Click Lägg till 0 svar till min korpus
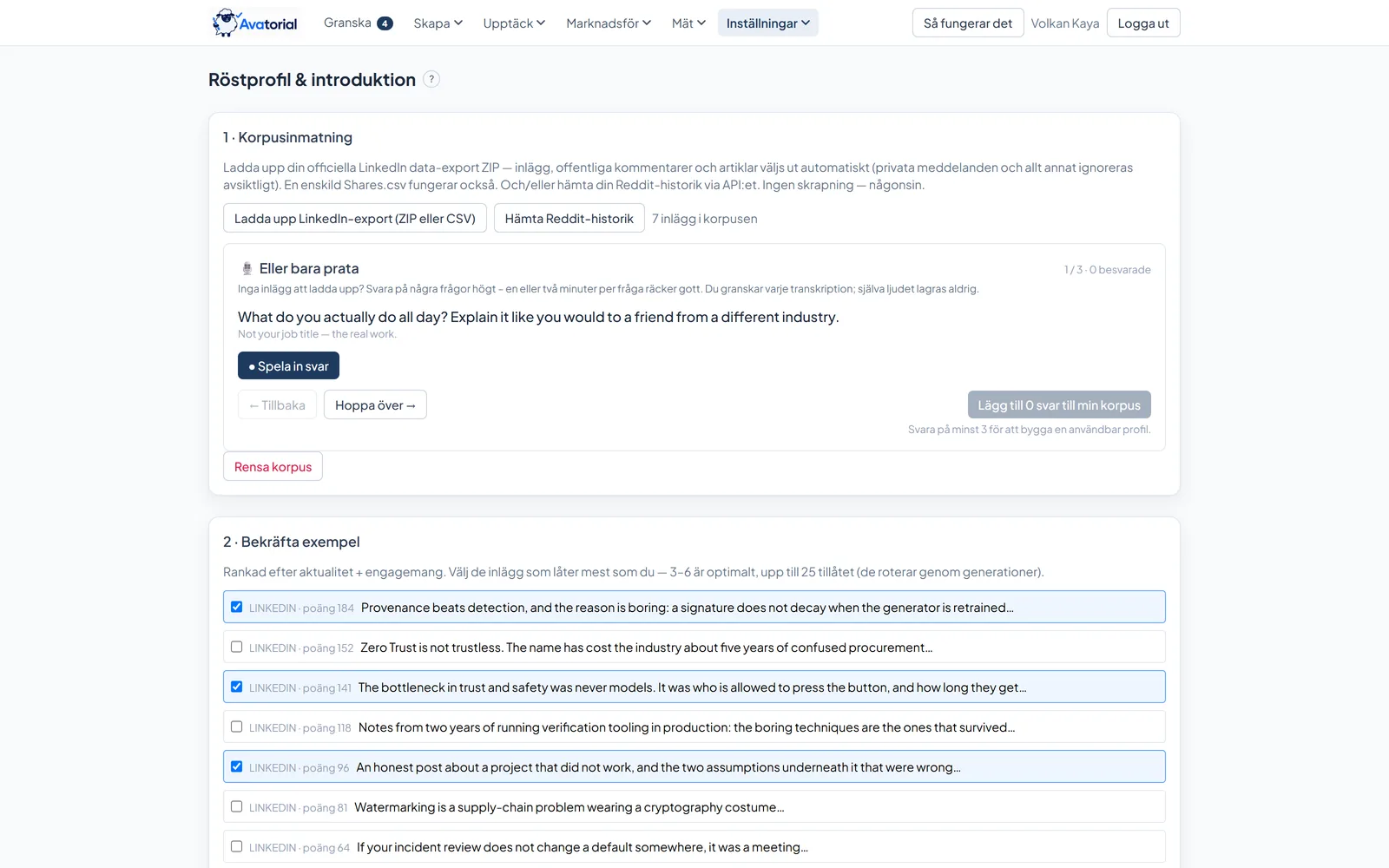The image size is (1389, 868). 1059,405
